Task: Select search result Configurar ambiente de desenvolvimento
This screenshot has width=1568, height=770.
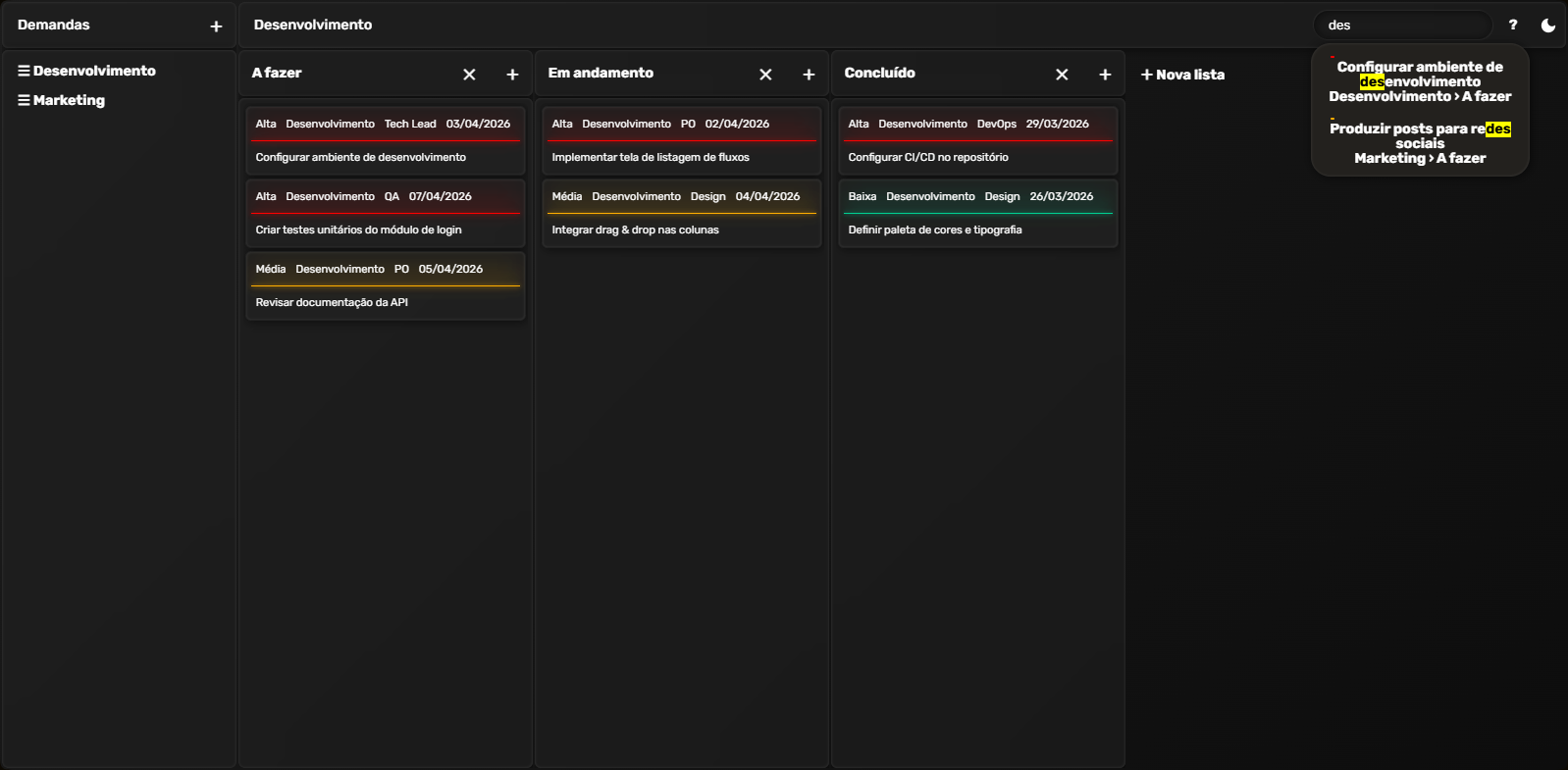Action: [1419, 81]
